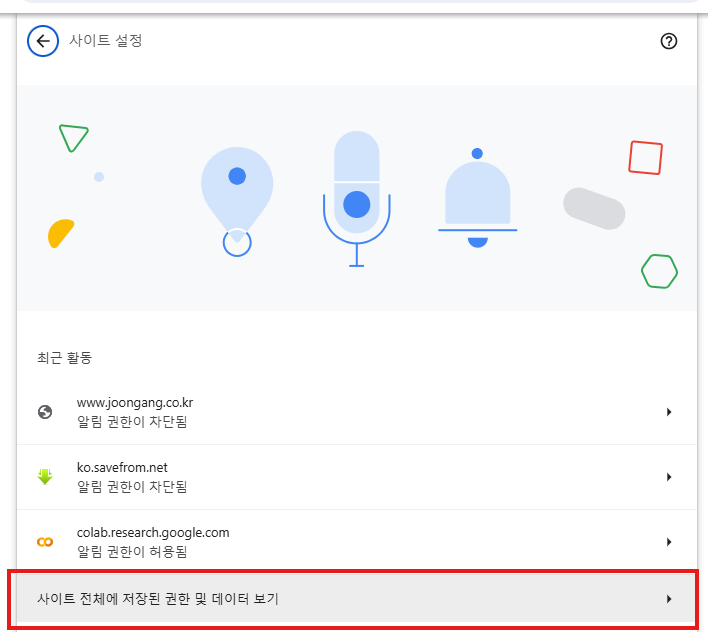The image size is (708, 632).
Task: Click the orange Colab favicon
Action: 44,542
